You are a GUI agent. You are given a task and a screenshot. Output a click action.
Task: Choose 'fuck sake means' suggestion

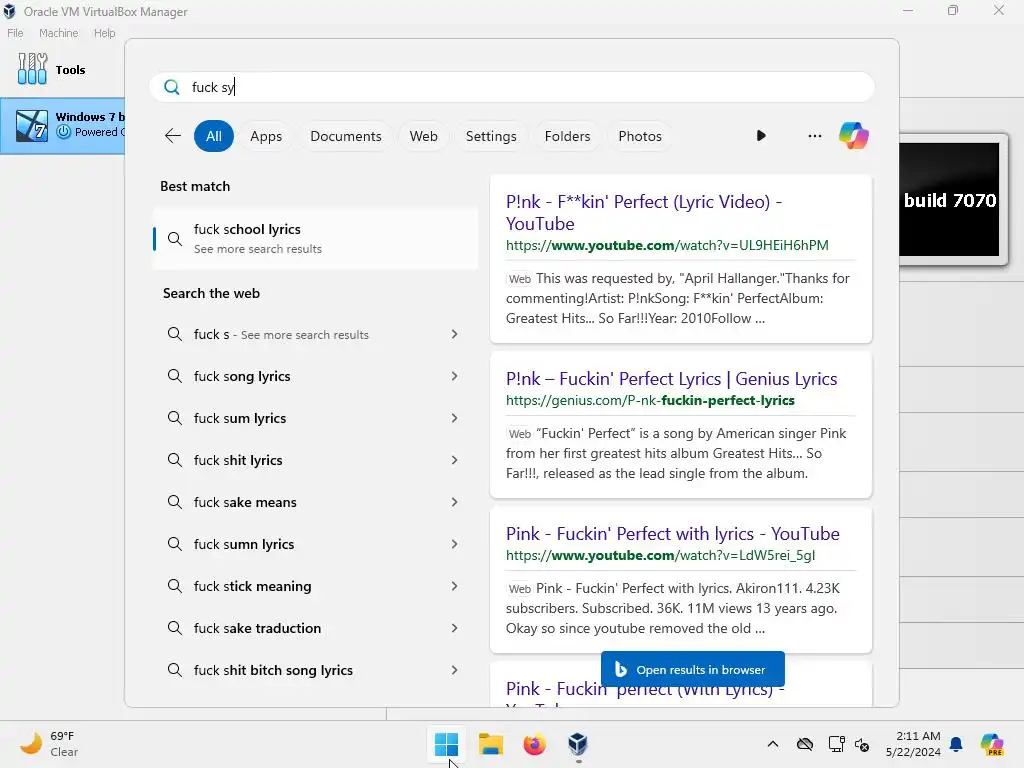tap(315, 502)
